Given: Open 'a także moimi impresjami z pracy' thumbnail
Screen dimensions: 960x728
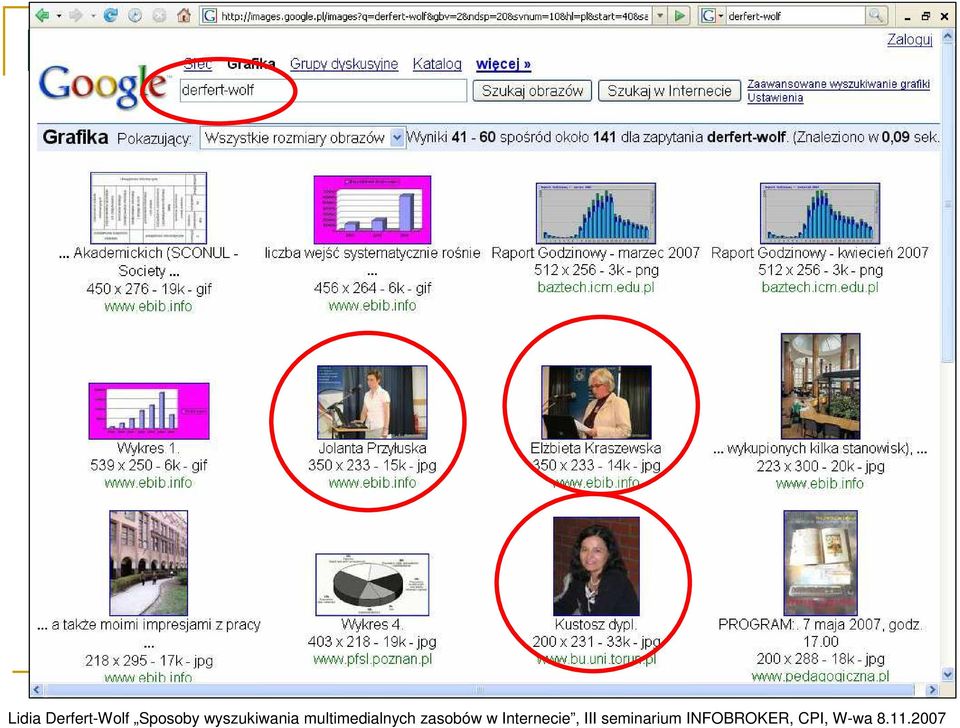Looking at the screenshot, I should [x=149, y=563].
